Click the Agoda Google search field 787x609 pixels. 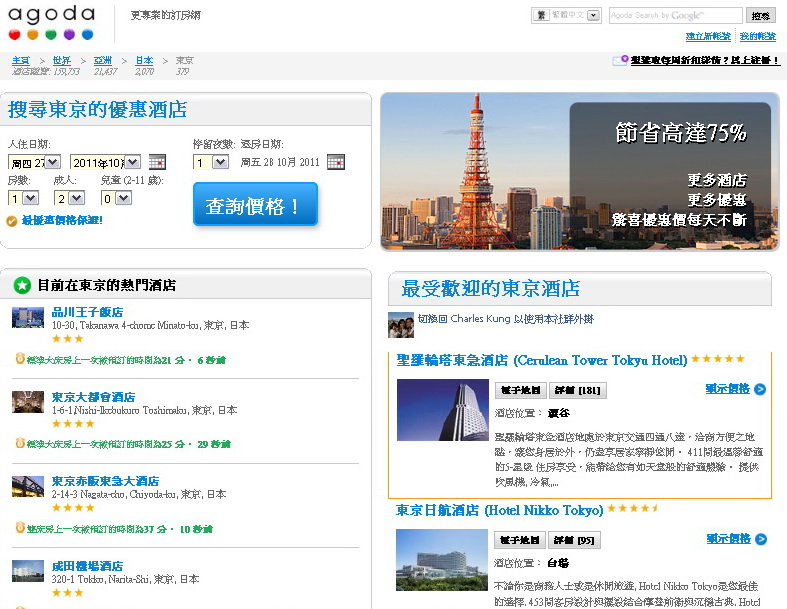(675, 15)
